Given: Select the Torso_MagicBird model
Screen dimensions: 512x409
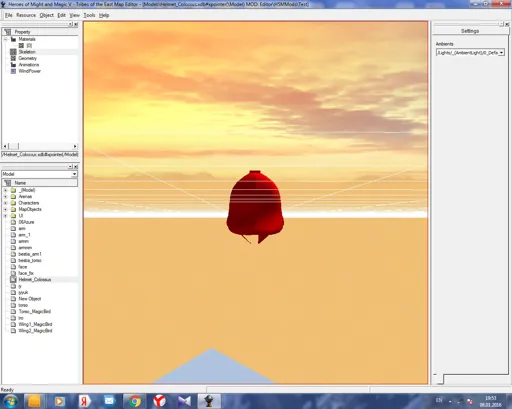Looking at the screenshot, I should (35, 312).
